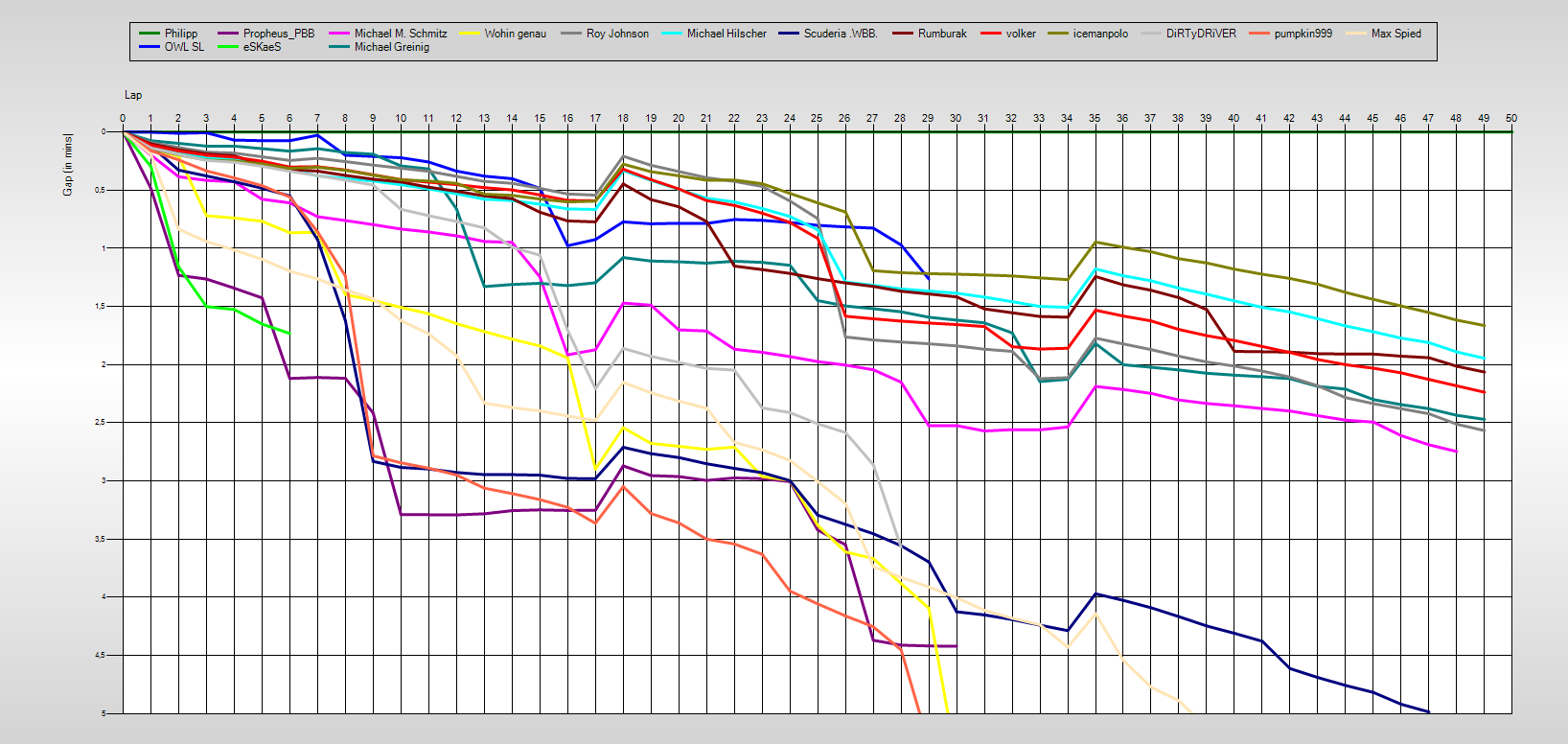Viewport: 1568px width, 744px height.
Task: Click the Michael Greinig legend label
Action: [392, 47]
